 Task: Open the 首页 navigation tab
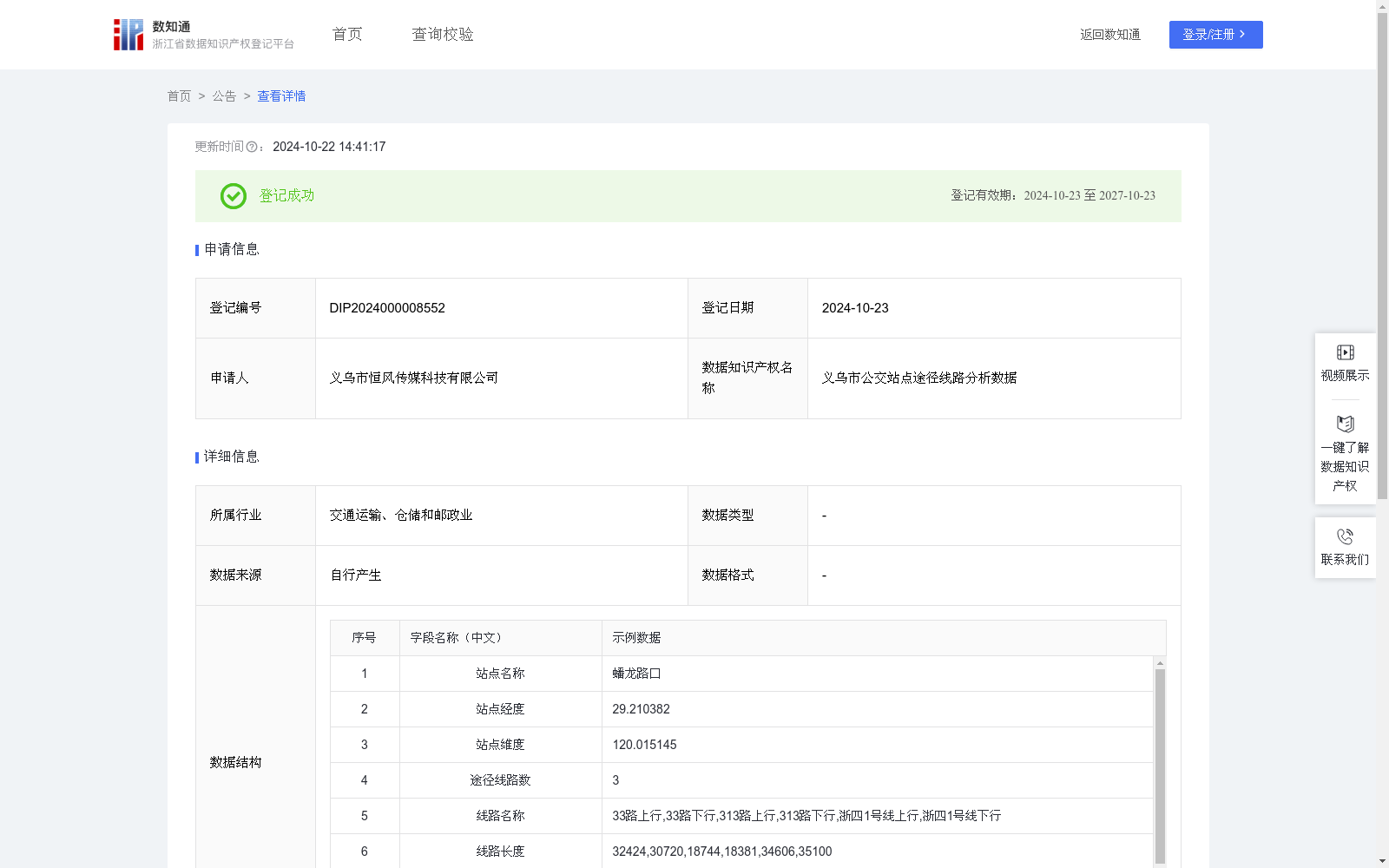[347, 35]
